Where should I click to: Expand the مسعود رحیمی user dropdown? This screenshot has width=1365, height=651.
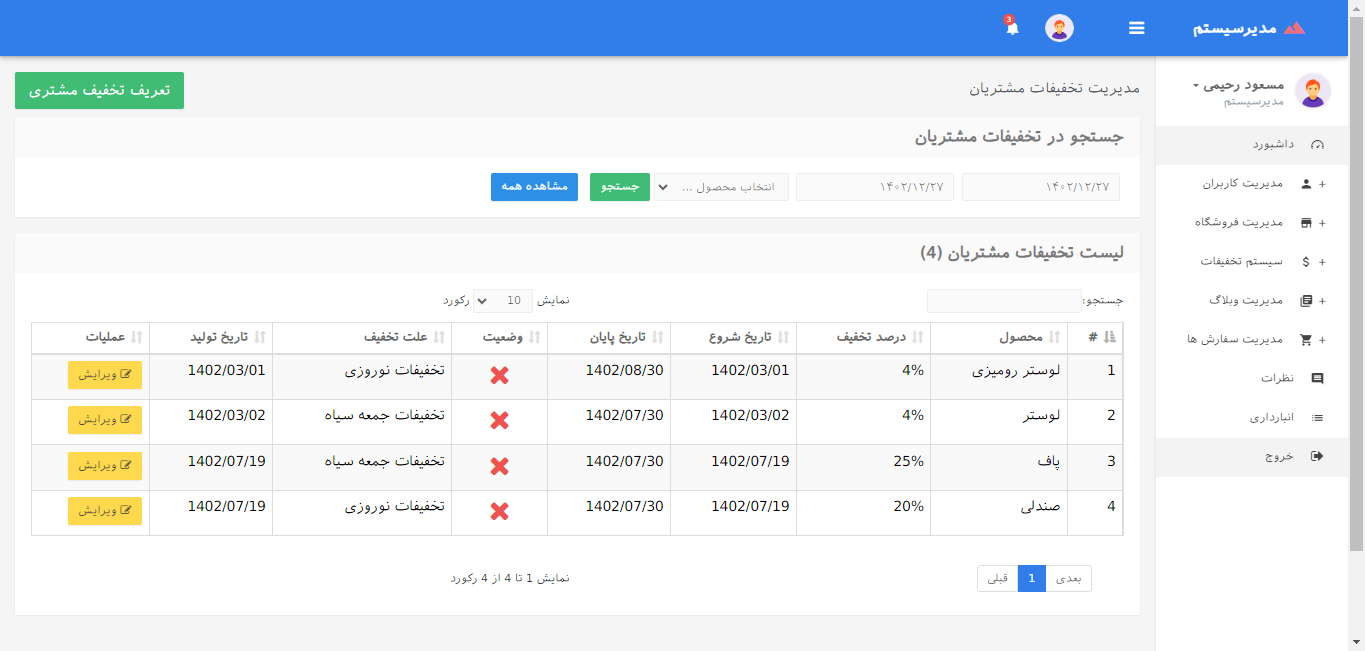click(x=1243, y=86)
